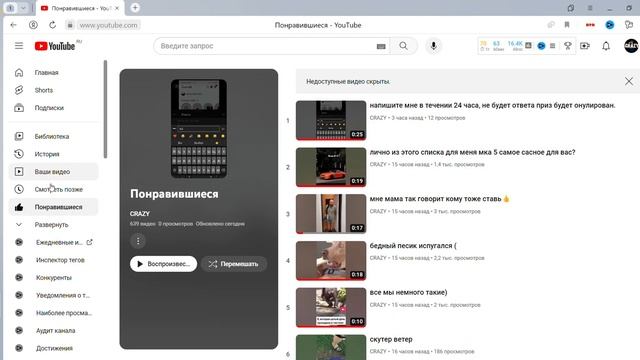Open Смотреть позже in the sidebar
Screen dimensions: 640x360
53,189
